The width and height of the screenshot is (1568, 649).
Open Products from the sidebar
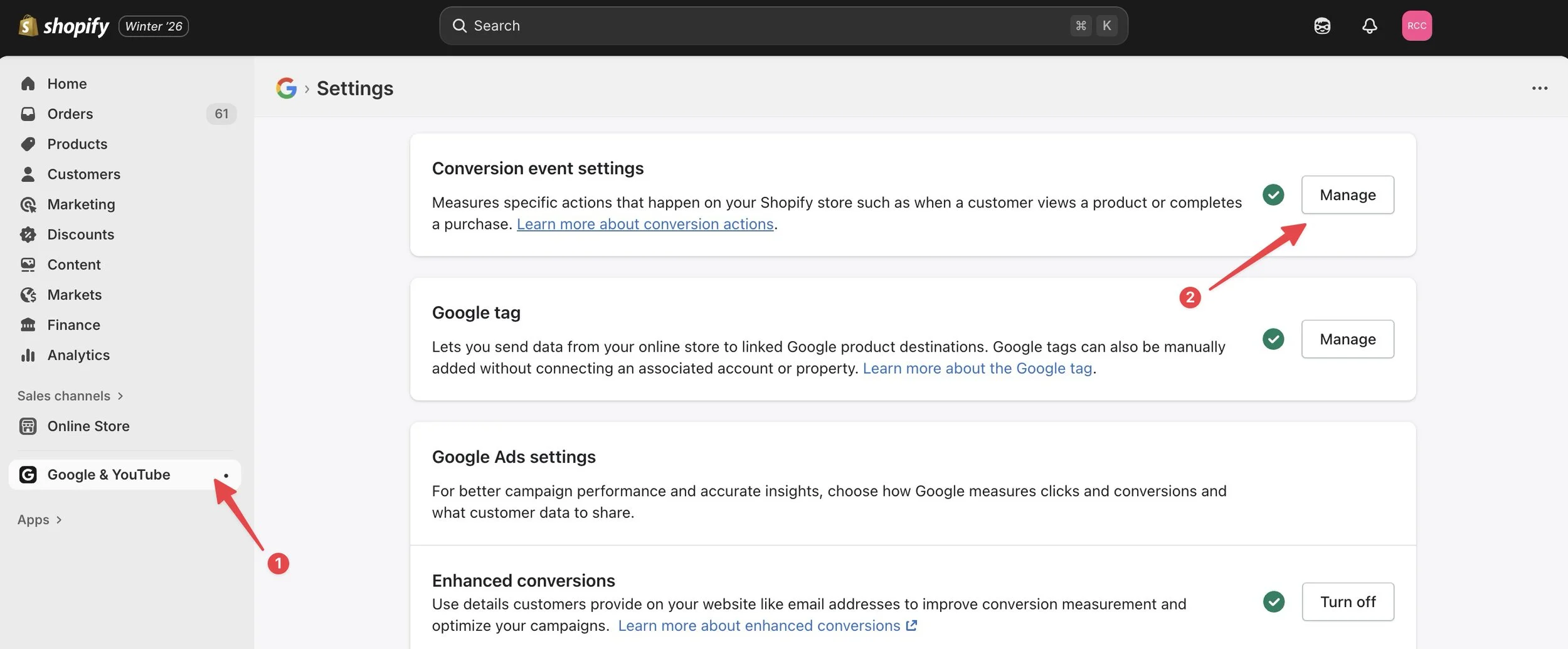[28, 144]
